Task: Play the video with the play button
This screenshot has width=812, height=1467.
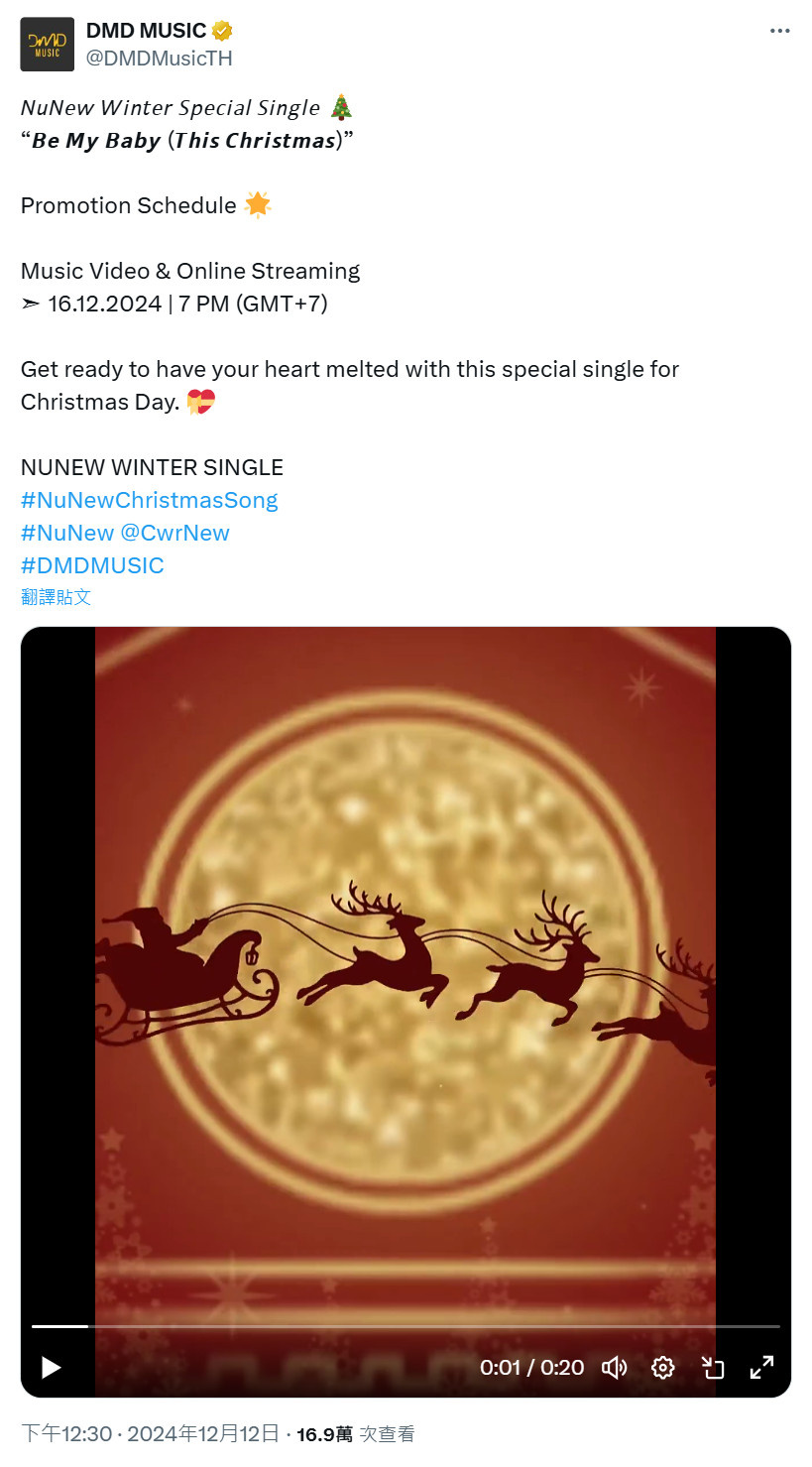Action: (51, 1368)
